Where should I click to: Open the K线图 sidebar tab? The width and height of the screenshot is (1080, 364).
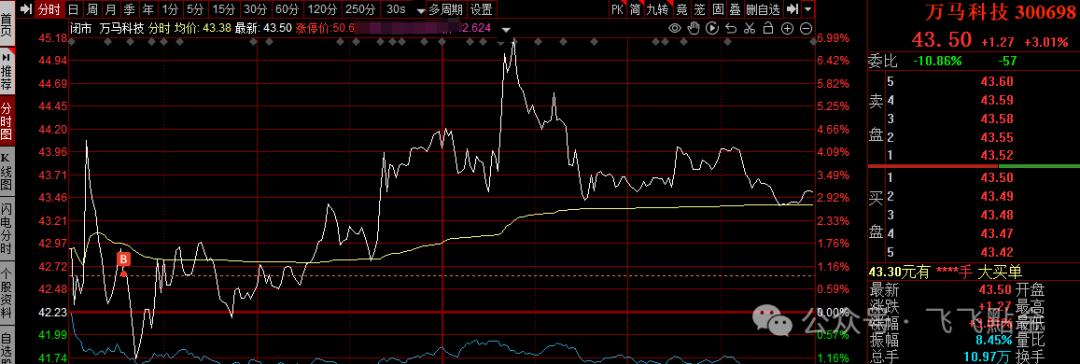[x=6, y=171]
